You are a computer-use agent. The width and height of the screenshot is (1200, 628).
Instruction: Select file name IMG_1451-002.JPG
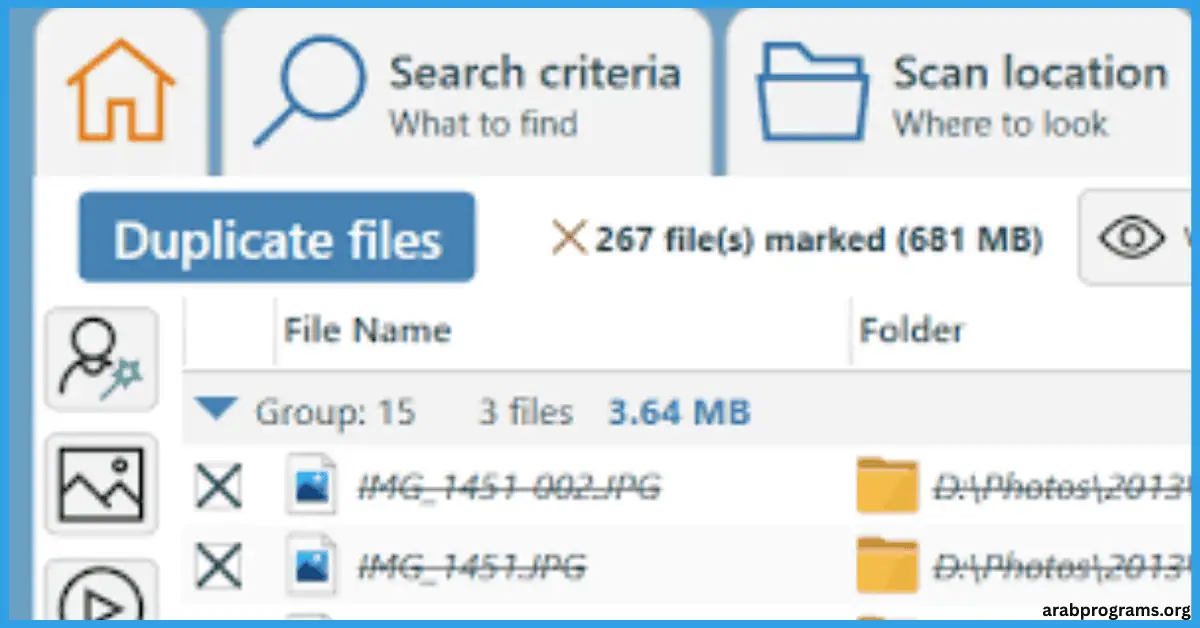(x=510, y=487)
